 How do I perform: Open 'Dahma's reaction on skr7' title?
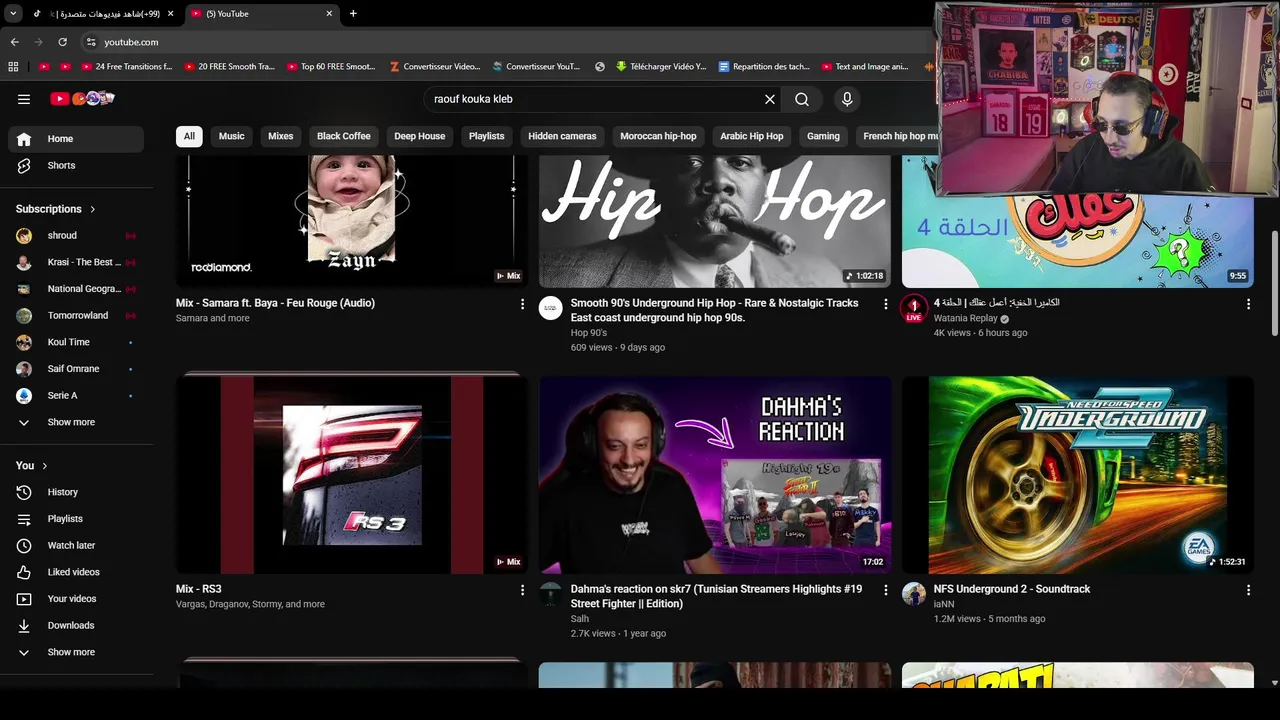(x=716, y=596)
